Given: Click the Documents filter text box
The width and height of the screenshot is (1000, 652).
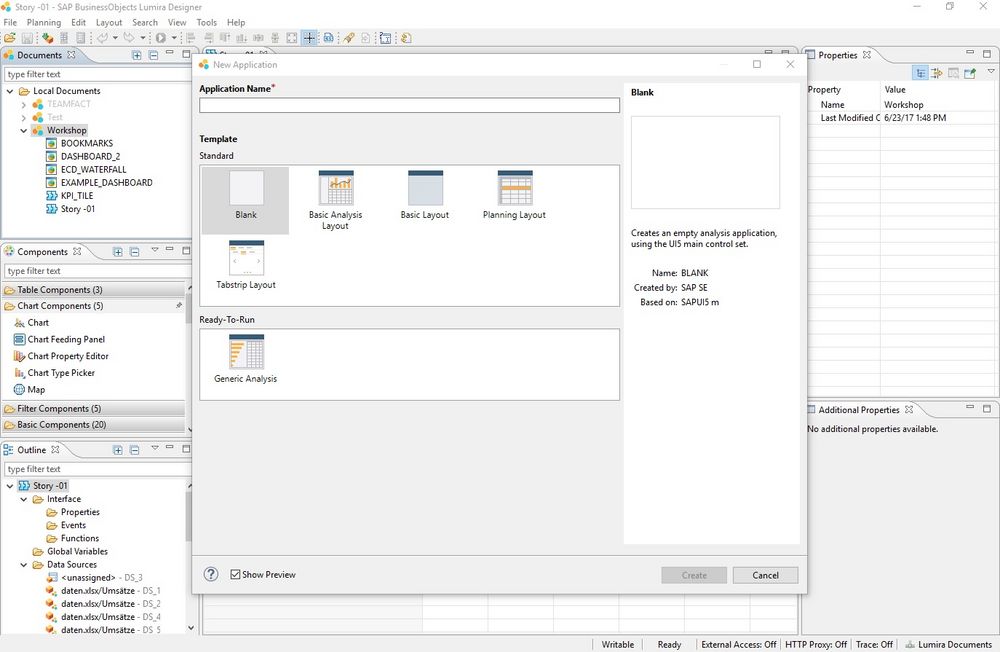Looking at the screenshot, I should [97, 74].
